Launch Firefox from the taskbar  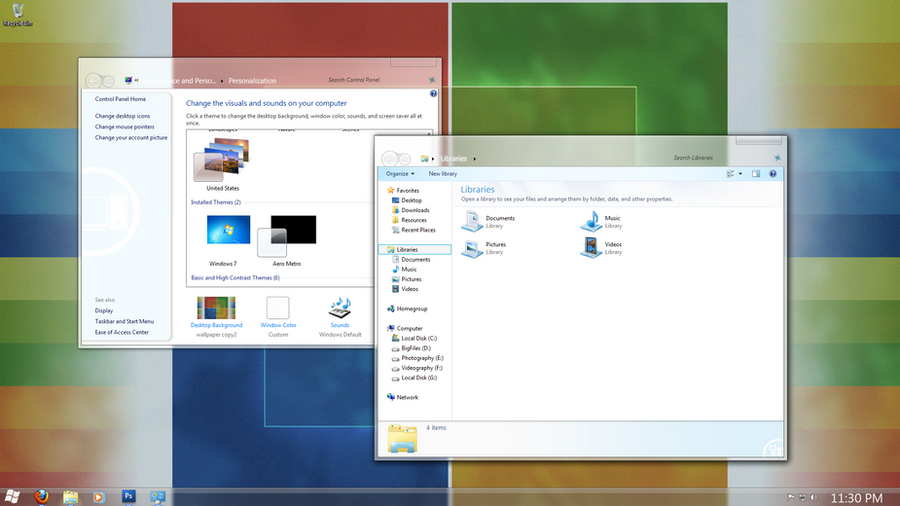click(41, 497)
